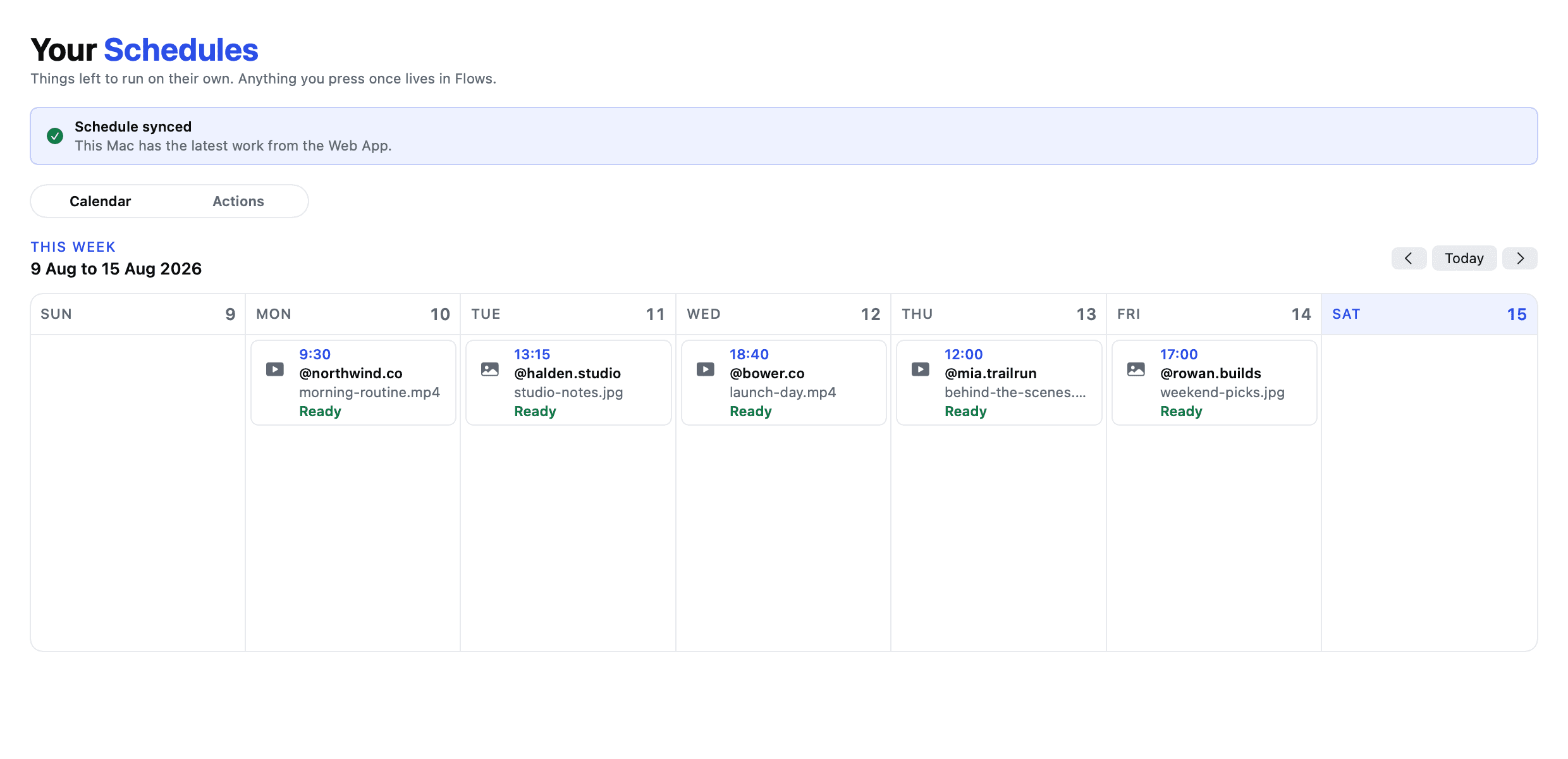This screenshot has height=759, width=1568.
Task: Select the @northwind.co account name
Action: [351, 373]
